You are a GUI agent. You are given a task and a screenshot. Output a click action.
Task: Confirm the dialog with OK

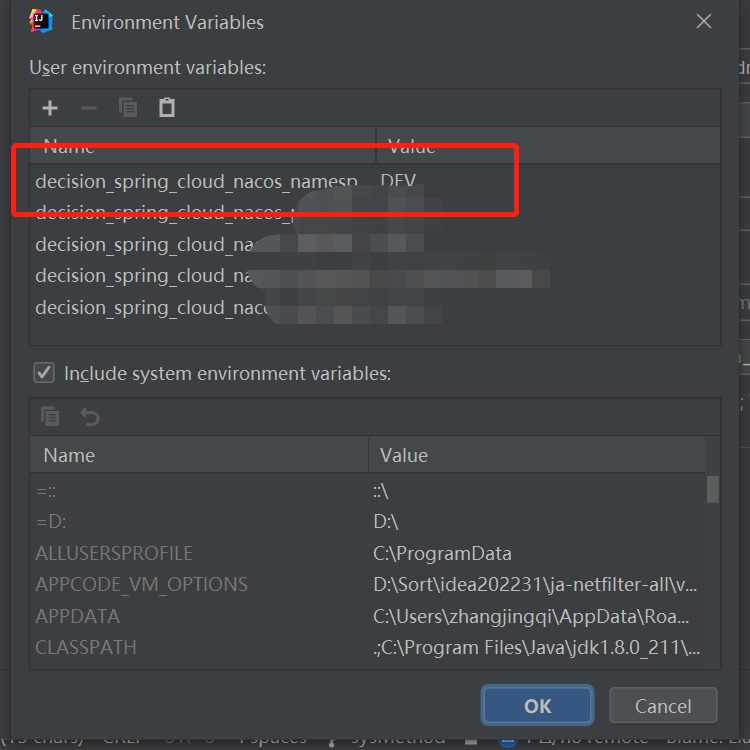tap(537, 706)
